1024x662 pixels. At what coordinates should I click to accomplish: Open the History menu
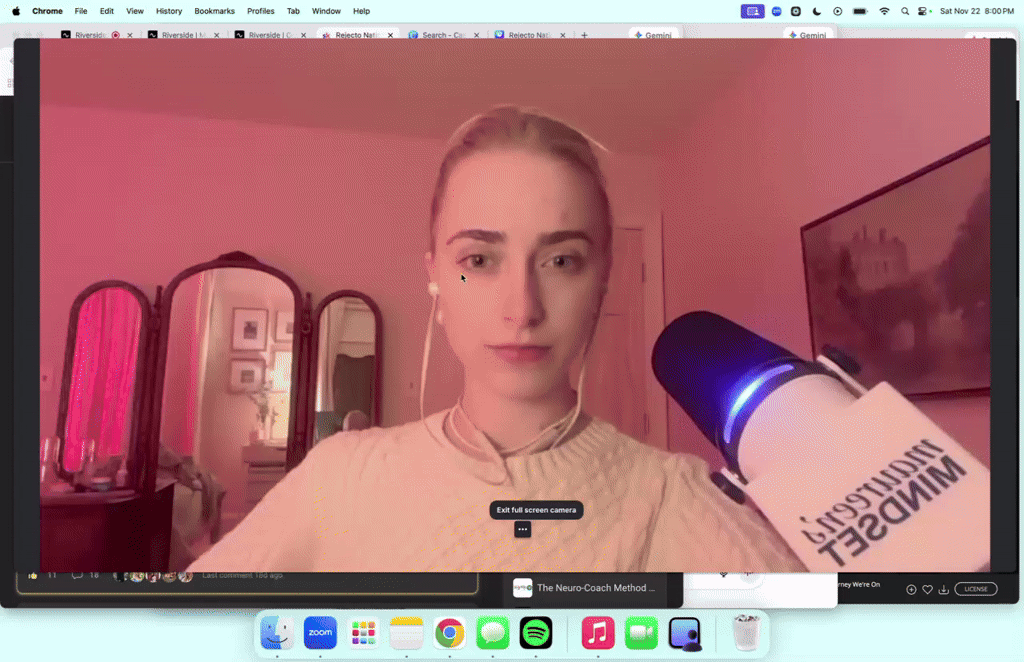point(168,11)
